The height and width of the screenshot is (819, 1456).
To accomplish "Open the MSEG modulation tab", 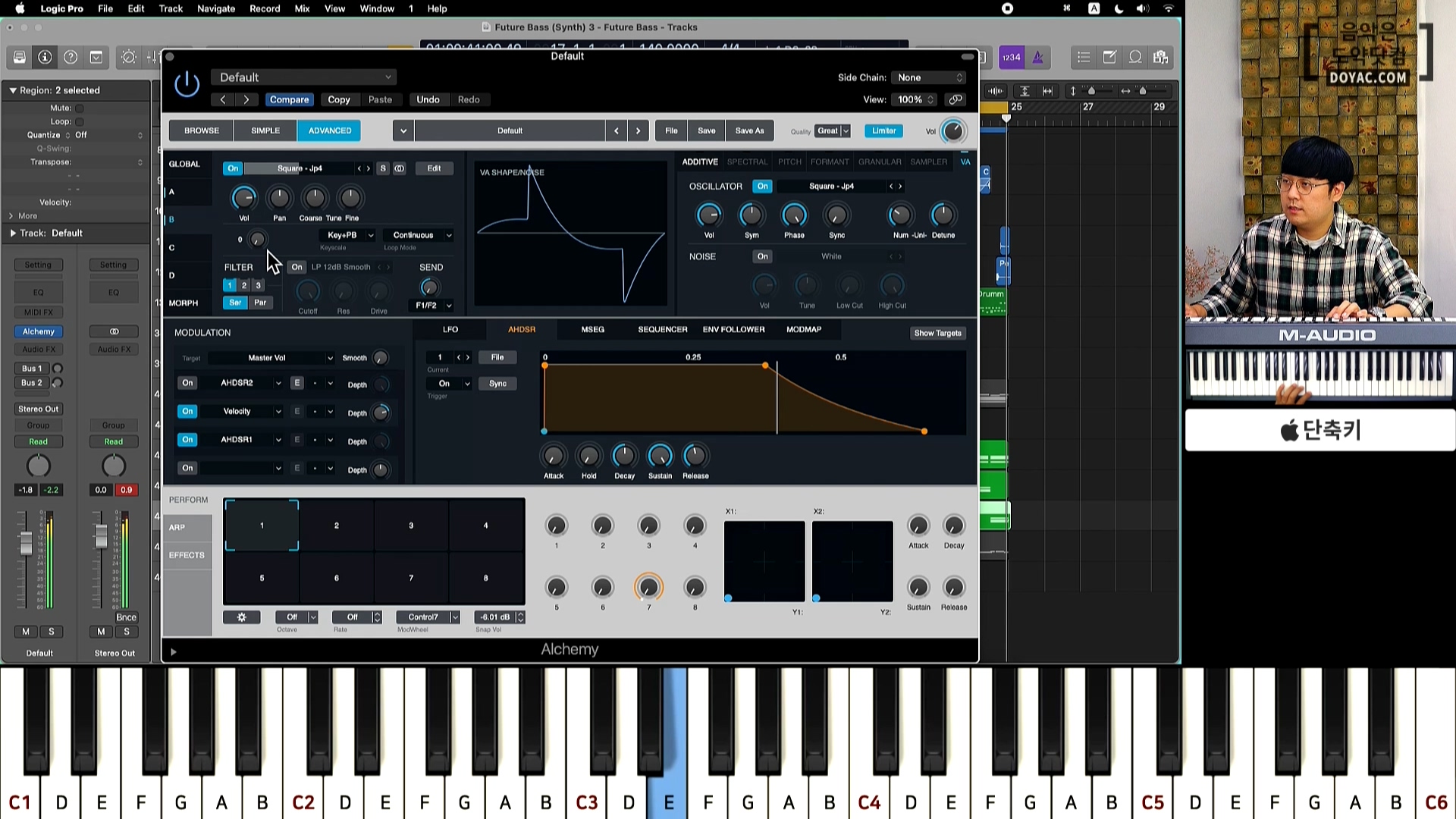I will pyautogui.click(x=593, y=329).
